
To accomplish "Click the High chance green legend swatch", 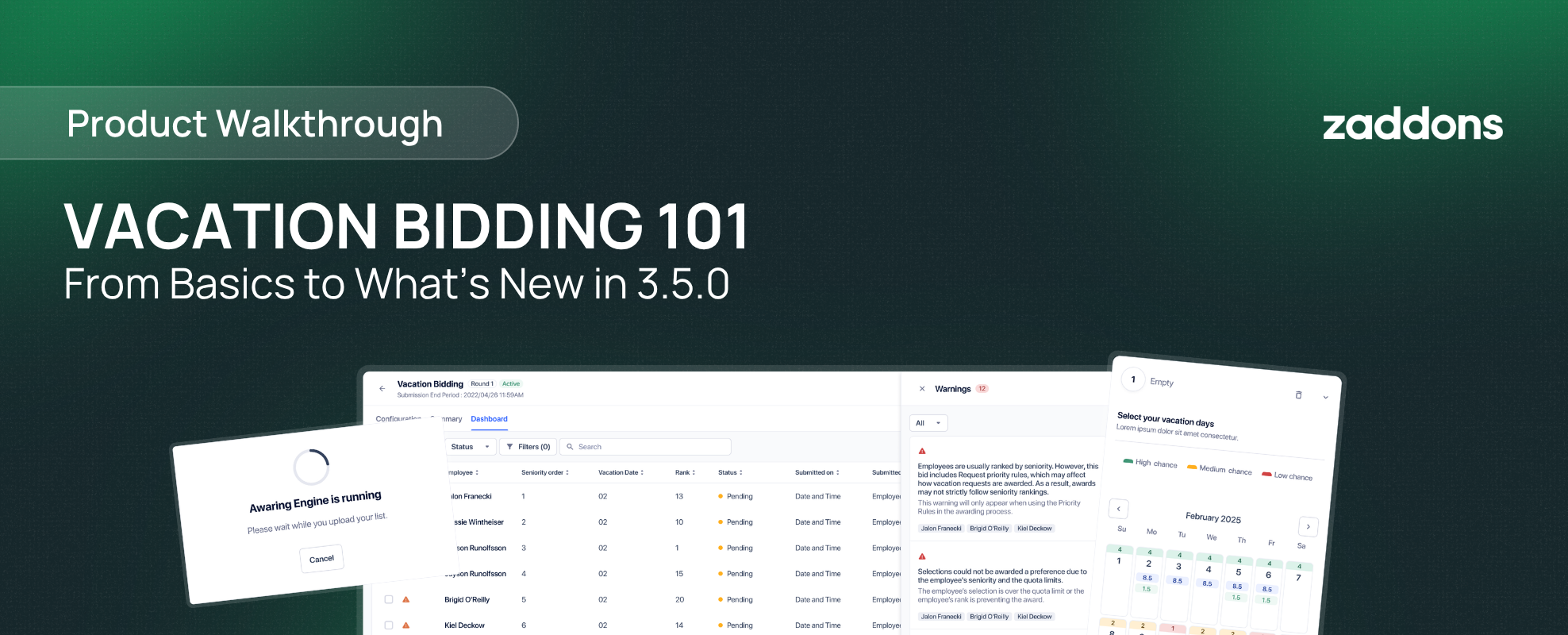I will click(x=1128, y=460).
